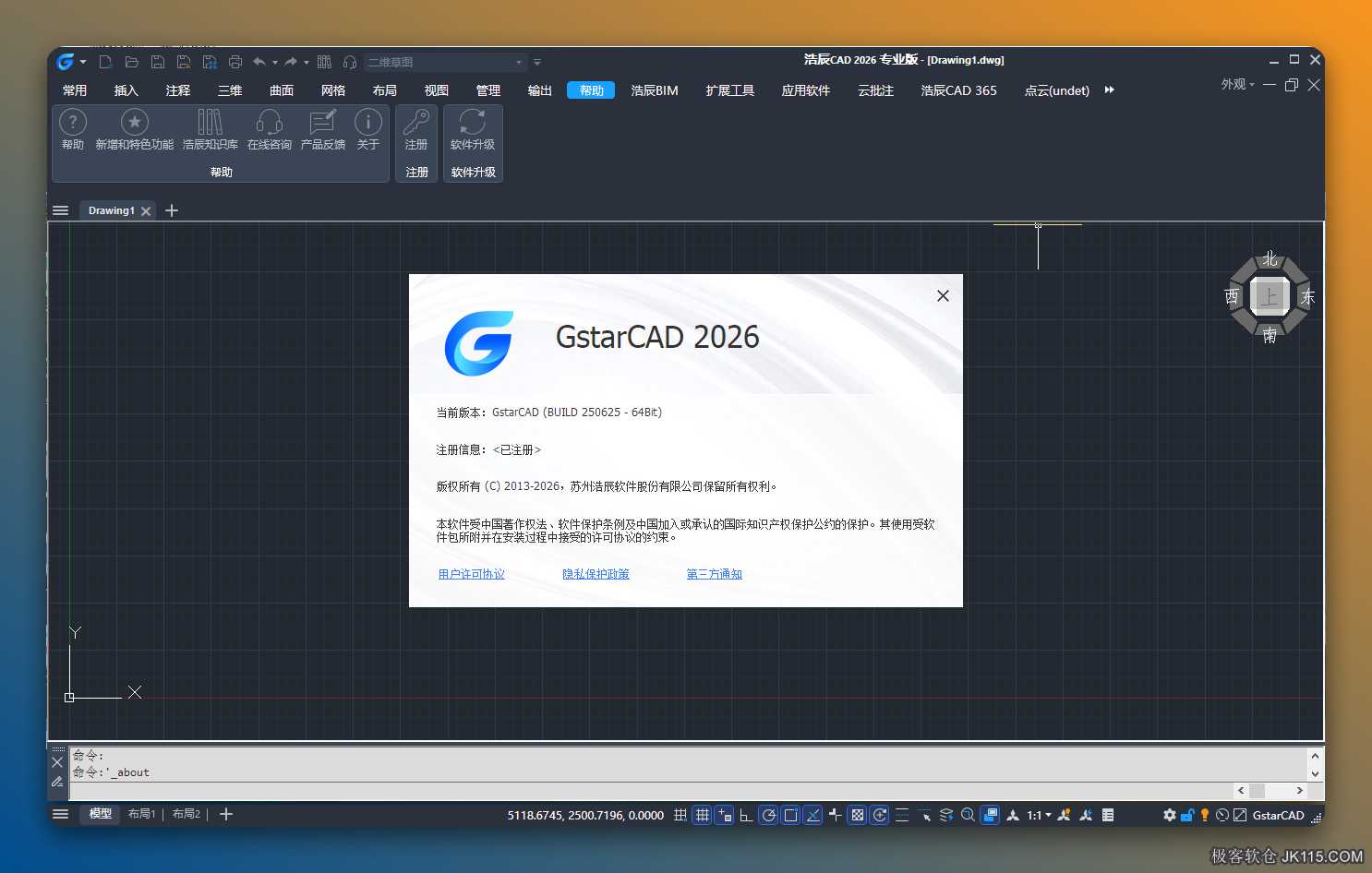Toggle snap mode in status bar
Image resolution: width=1372 pixels, height=873 pixels.
pos(680,815)
